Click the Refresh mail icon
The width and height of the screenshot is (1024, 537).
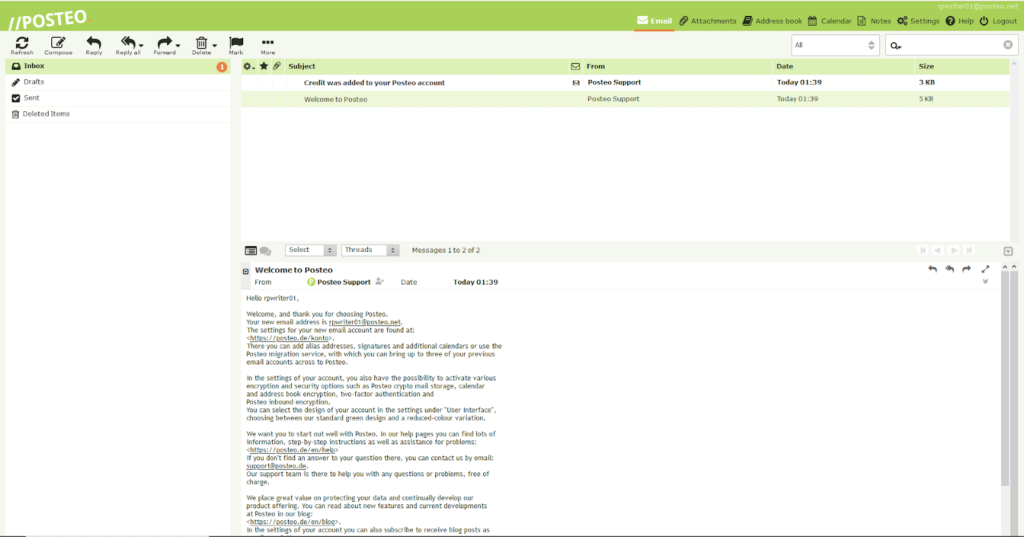pyautogui.click(x=22, y=44)
